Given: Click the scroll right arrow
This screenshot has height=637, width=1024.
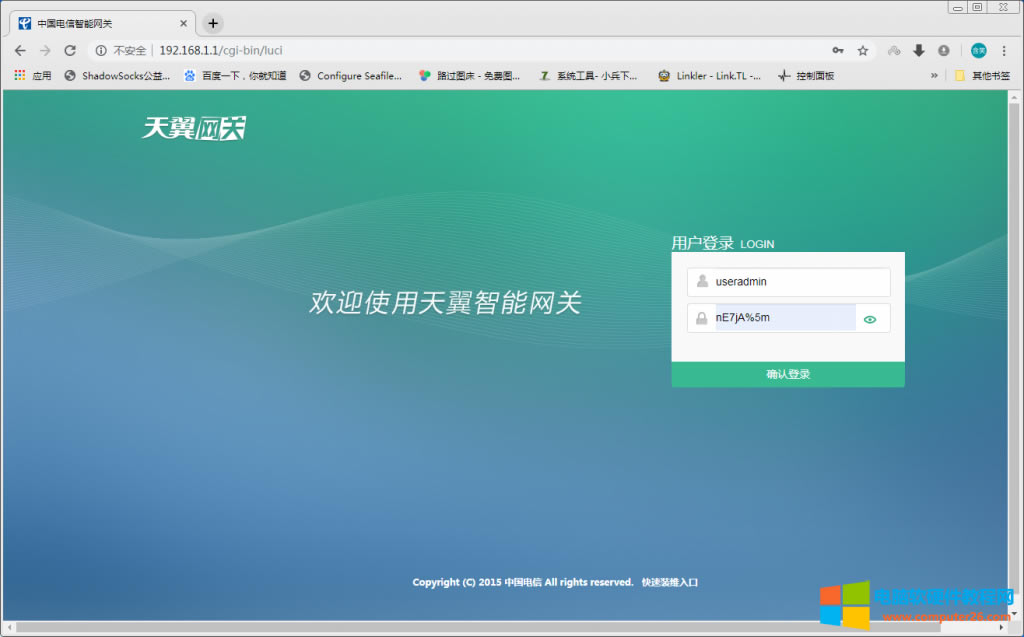Looking at the screenshot, I should pyautogui.click(x=1001, y=627).
